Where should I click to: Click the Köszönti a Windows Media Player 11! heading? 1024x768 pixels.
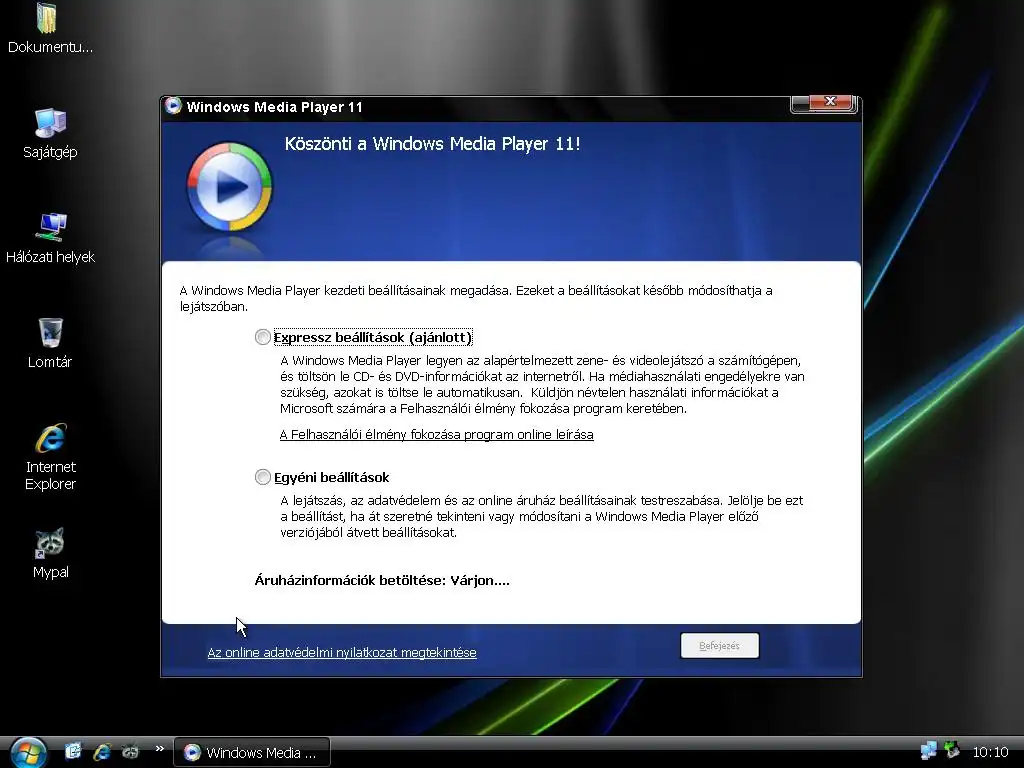[x=432, y=144]
